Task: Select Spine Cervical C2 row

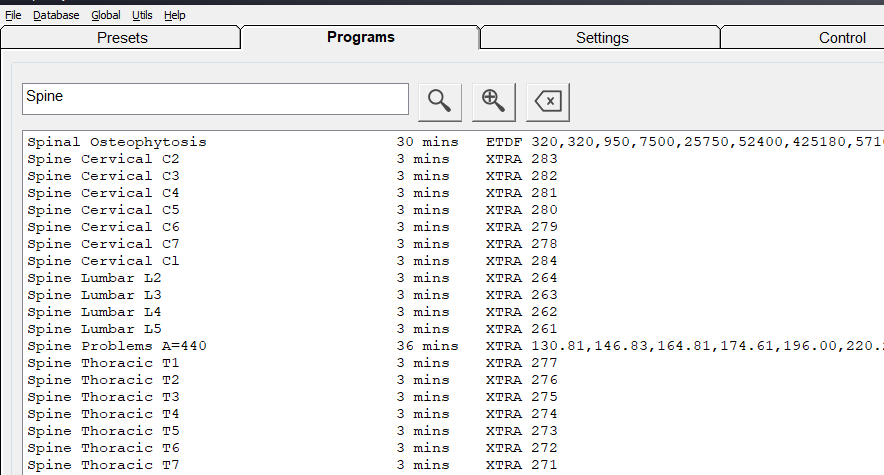Action: [x=455, y=159]
